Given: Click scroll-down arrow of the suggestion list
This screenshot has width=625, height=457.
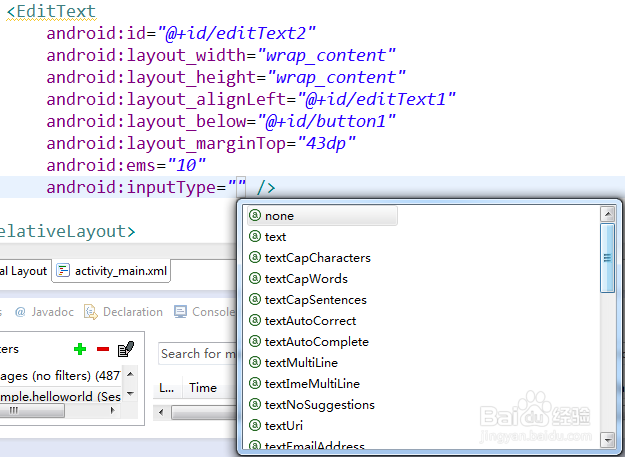Looking at the screenshot, I should pos(607,440).
